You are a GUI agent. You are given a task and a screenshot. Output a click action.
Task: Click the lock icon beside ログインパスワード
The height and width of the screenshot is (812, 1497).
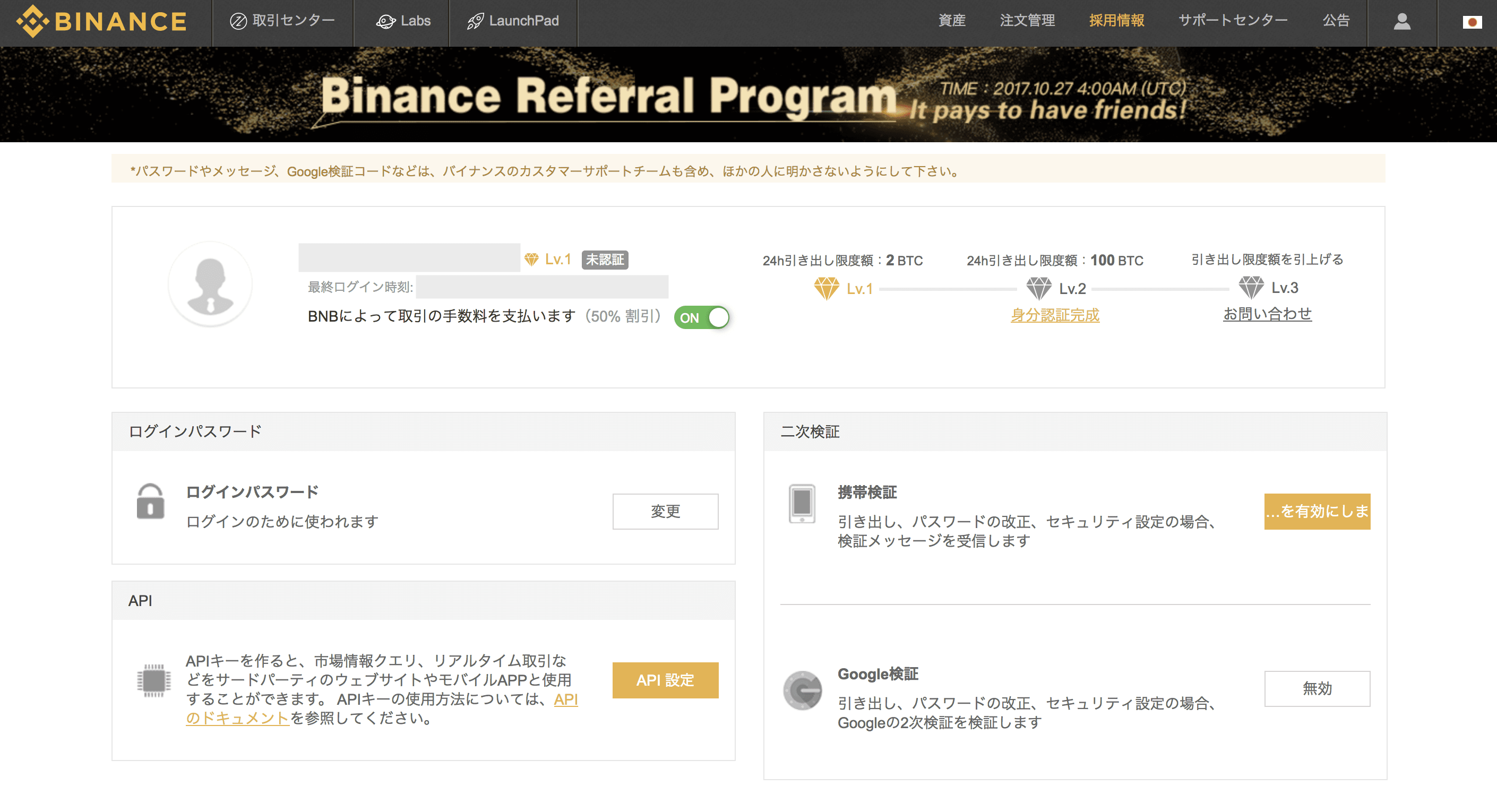pyautogui.click(x=151, y=501)
